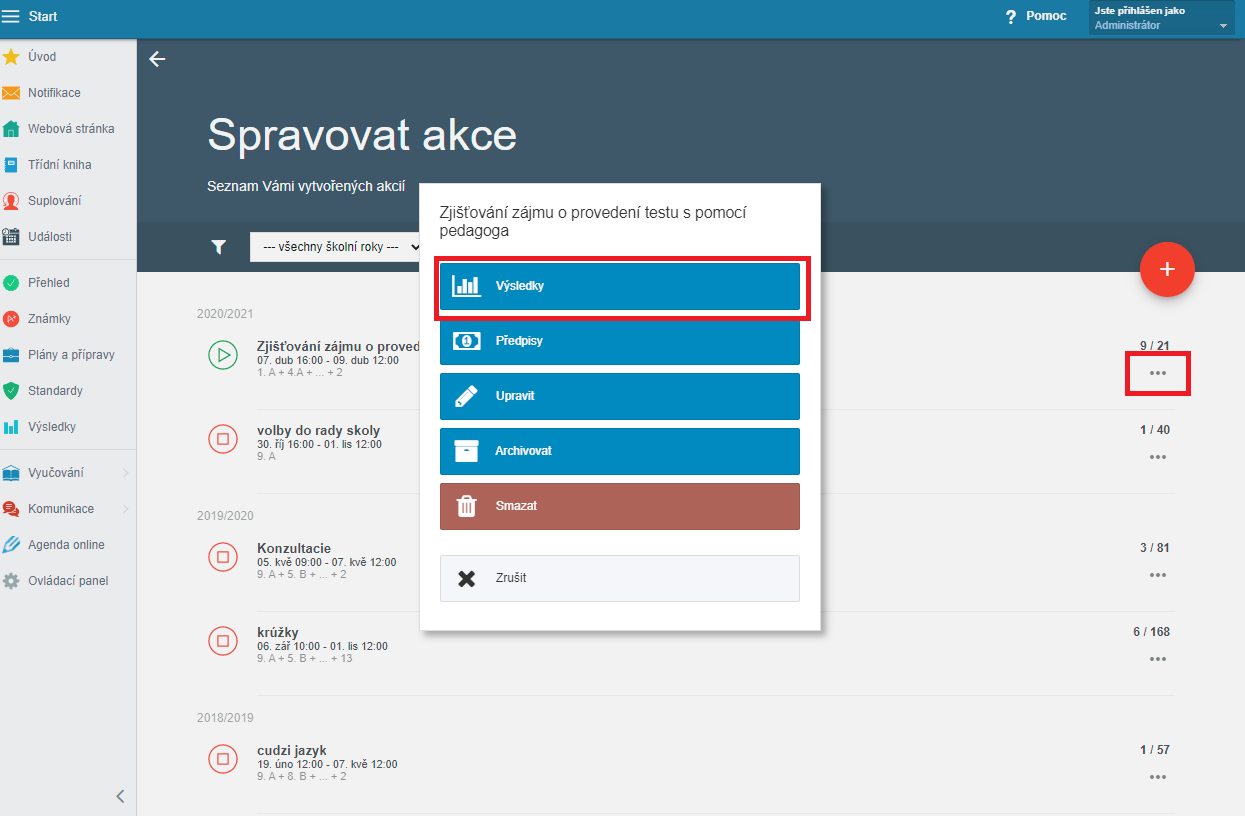Select Výsledky in the popup menu
Image resolution: width=1245 pixels, height=816 pixels.
[x=619, y=286]
